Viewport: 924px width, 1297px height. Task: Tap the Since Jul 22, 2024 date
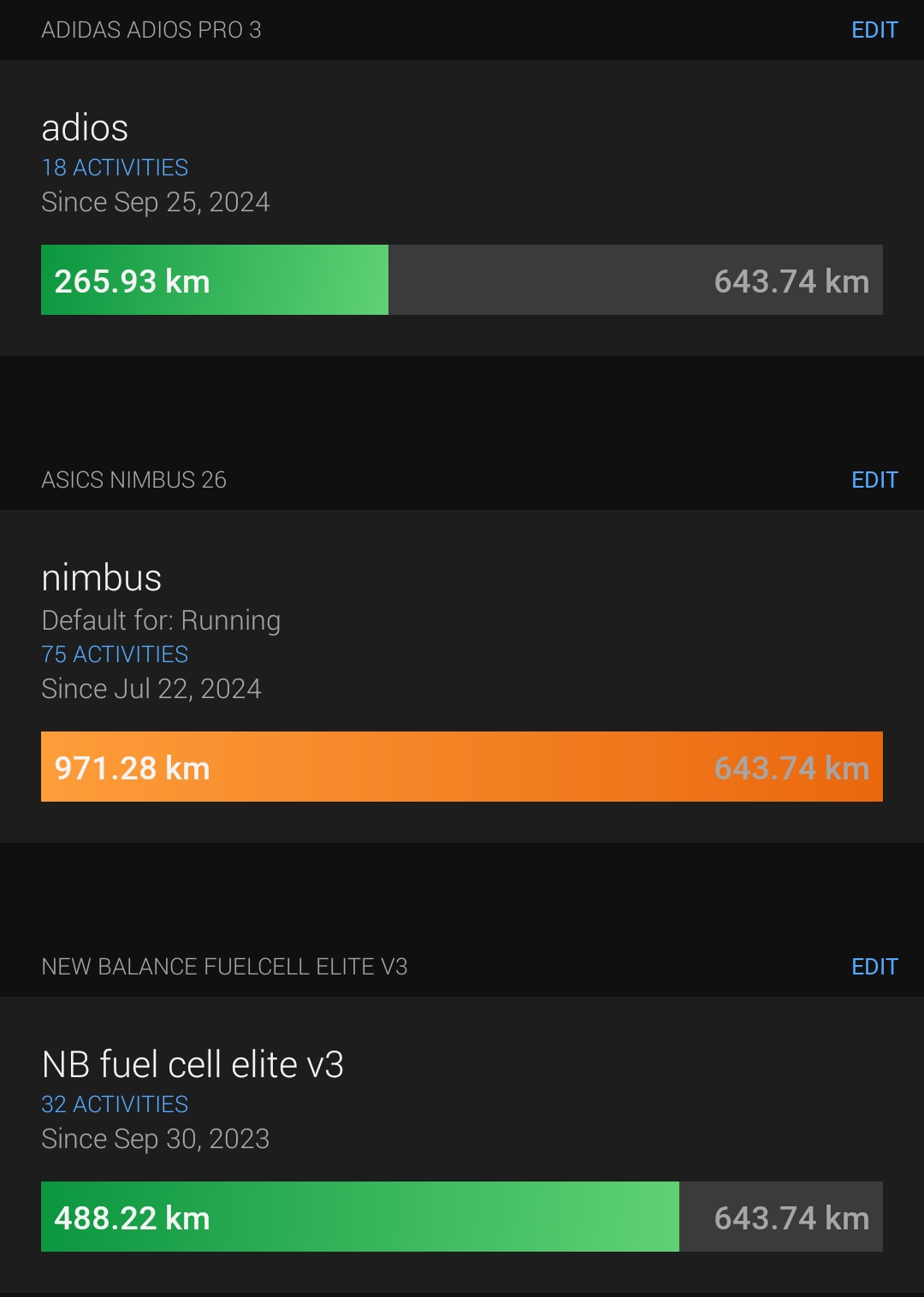click(151, 690)
